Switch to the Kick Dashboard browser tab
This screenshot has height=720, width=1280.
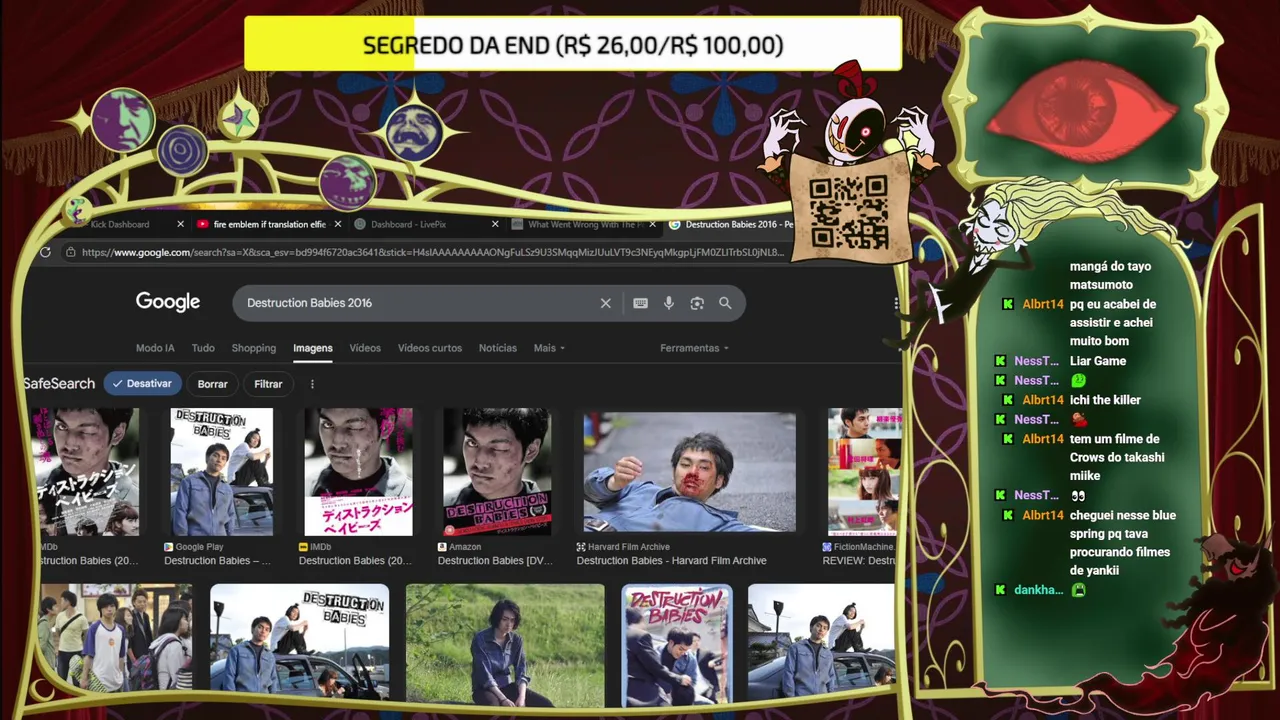120,224
